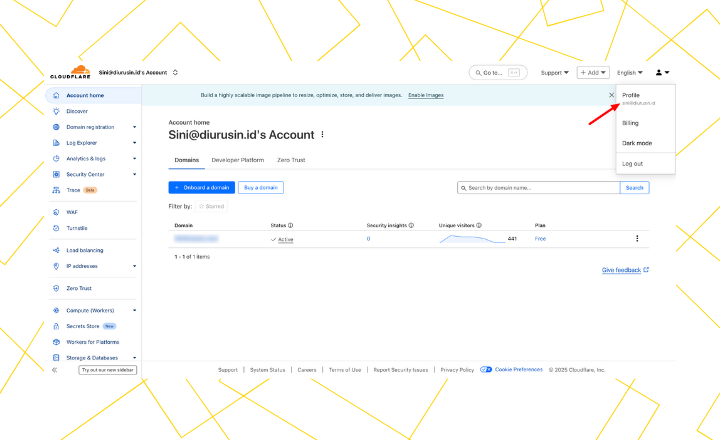Expand the Security Center section arrow
The height and width of the screenshot is (440, 720).
pos(135,175)
